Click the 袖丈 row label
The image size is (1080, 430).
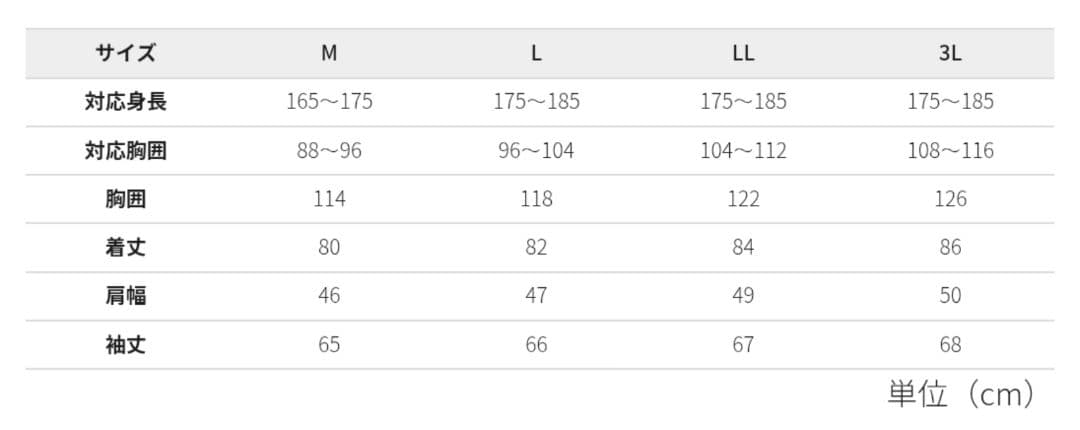[126, 345]
